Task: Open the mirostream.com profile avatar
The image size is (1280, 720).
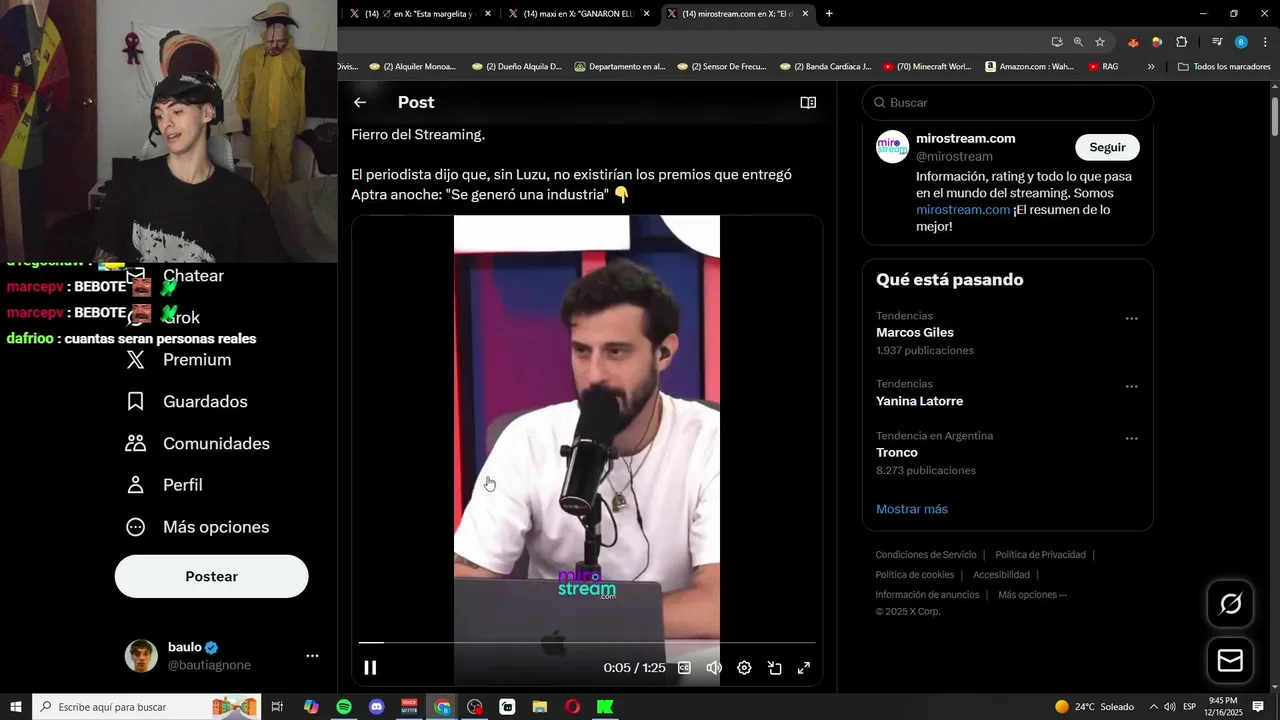Action: tap(892, 147)
